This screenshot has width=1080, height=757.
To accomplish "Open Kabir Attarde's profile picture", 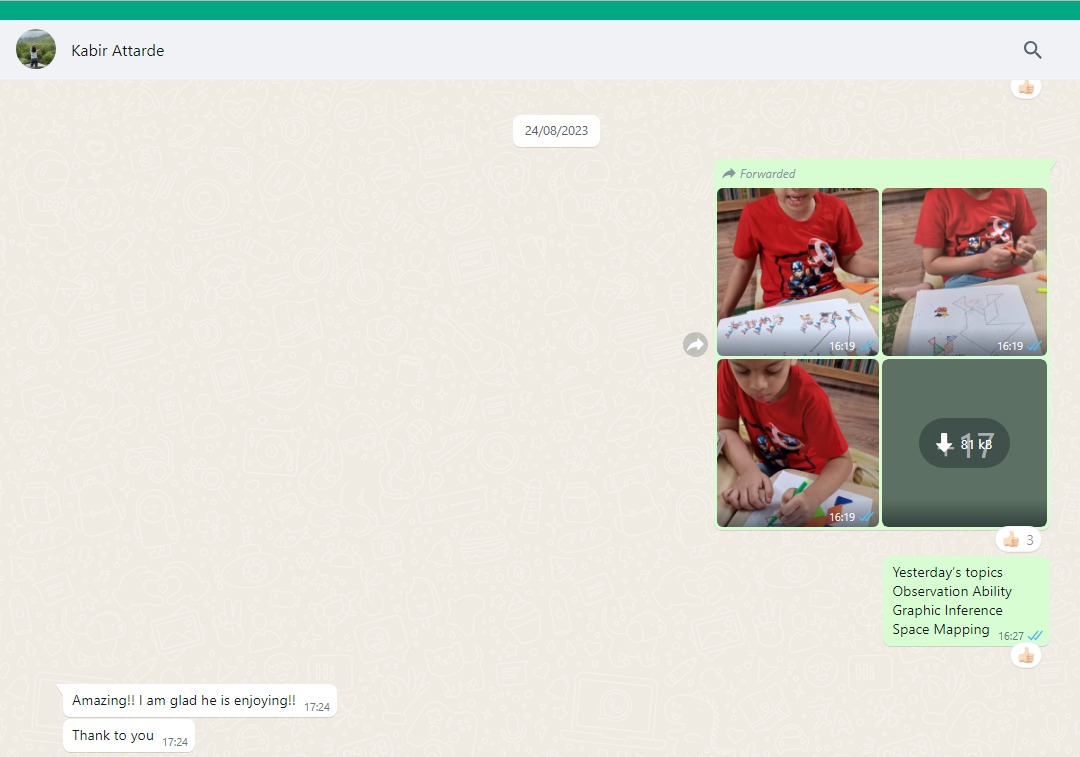I will pyautogui.click(x=36, y=50).
